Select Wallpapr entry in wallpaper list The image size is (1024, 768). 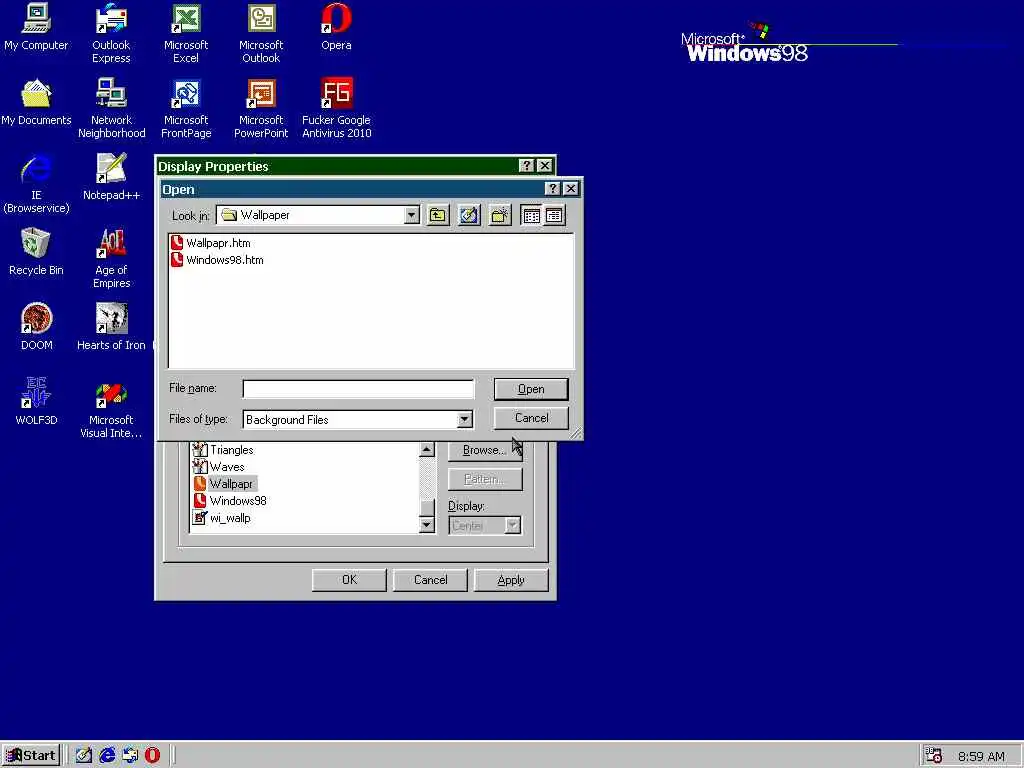[224, 484]
